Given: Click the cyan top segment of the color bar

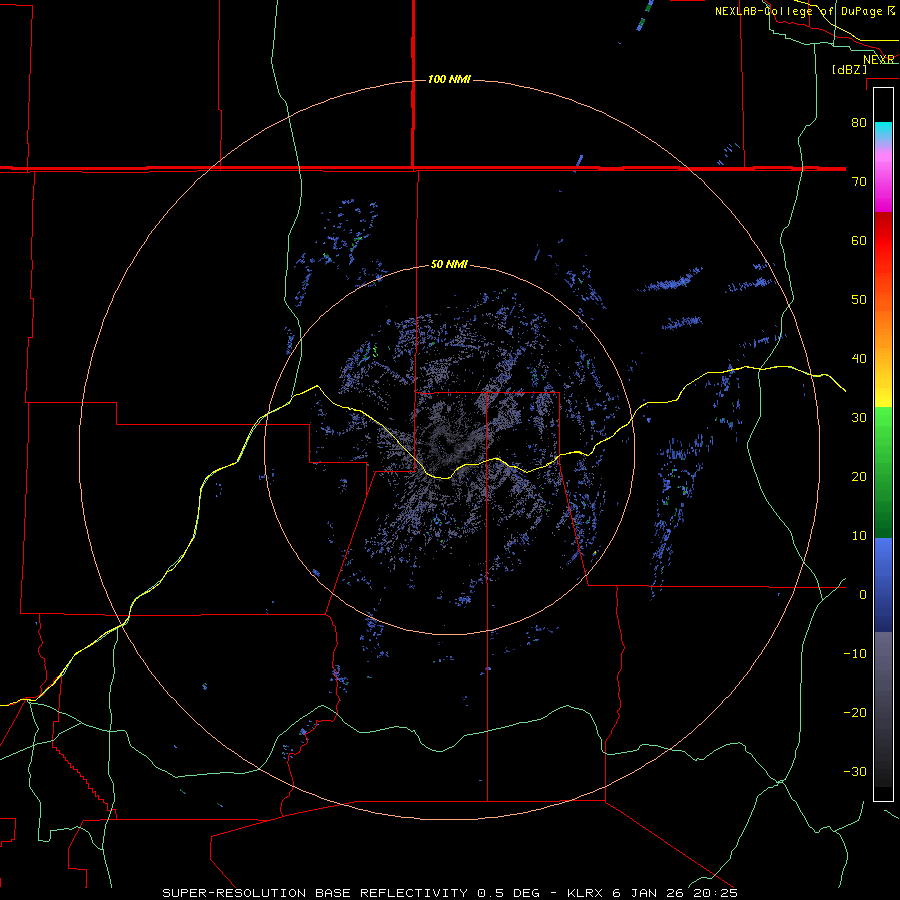Looking at the screenshot, I should point(883,130).
